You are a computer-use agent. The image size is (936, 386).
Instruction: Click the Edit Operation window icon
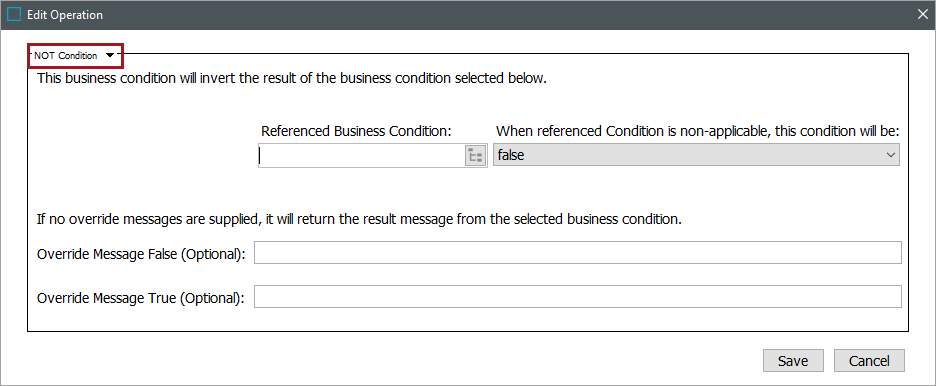[x=14, y=15]
